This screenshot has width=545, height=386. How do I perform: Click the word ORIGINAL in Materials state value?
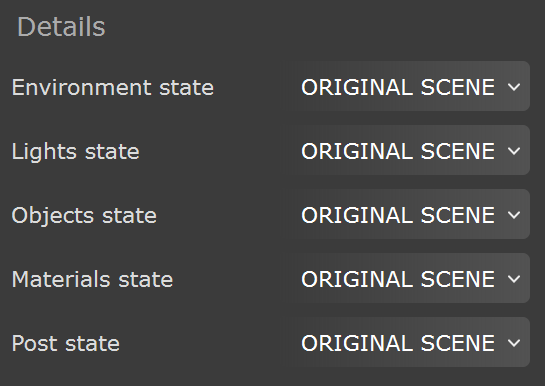click(x=357, y=279)
